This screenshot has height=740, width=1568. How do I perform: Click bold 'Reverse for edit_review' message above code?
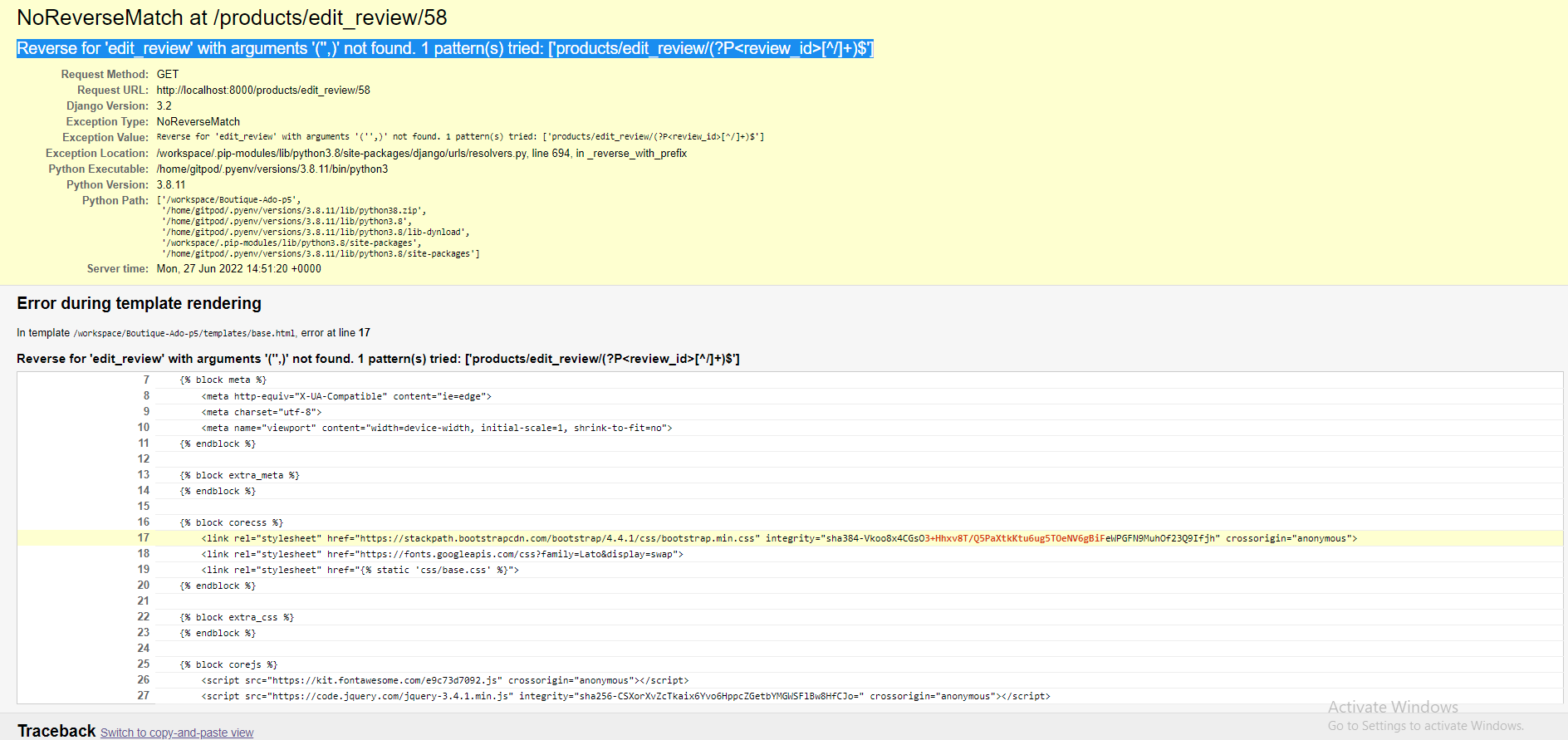pyautogui.click(x=378, y=359)
